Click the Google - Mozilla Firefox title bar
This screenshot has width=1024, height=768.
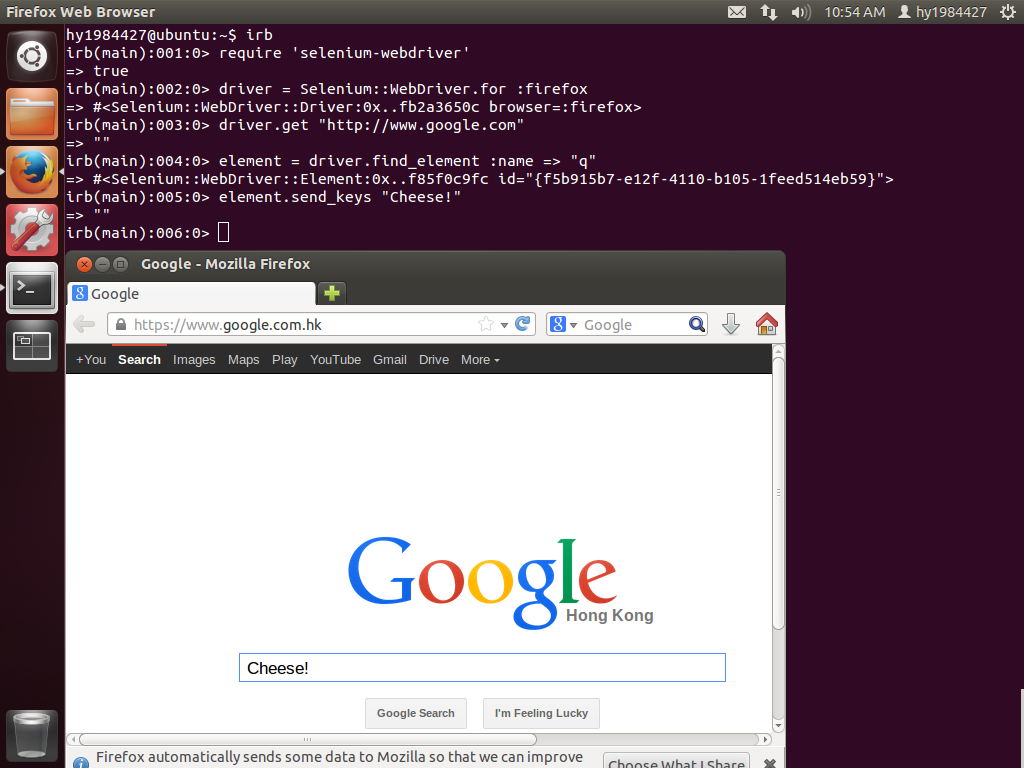(x=425, y=264)
